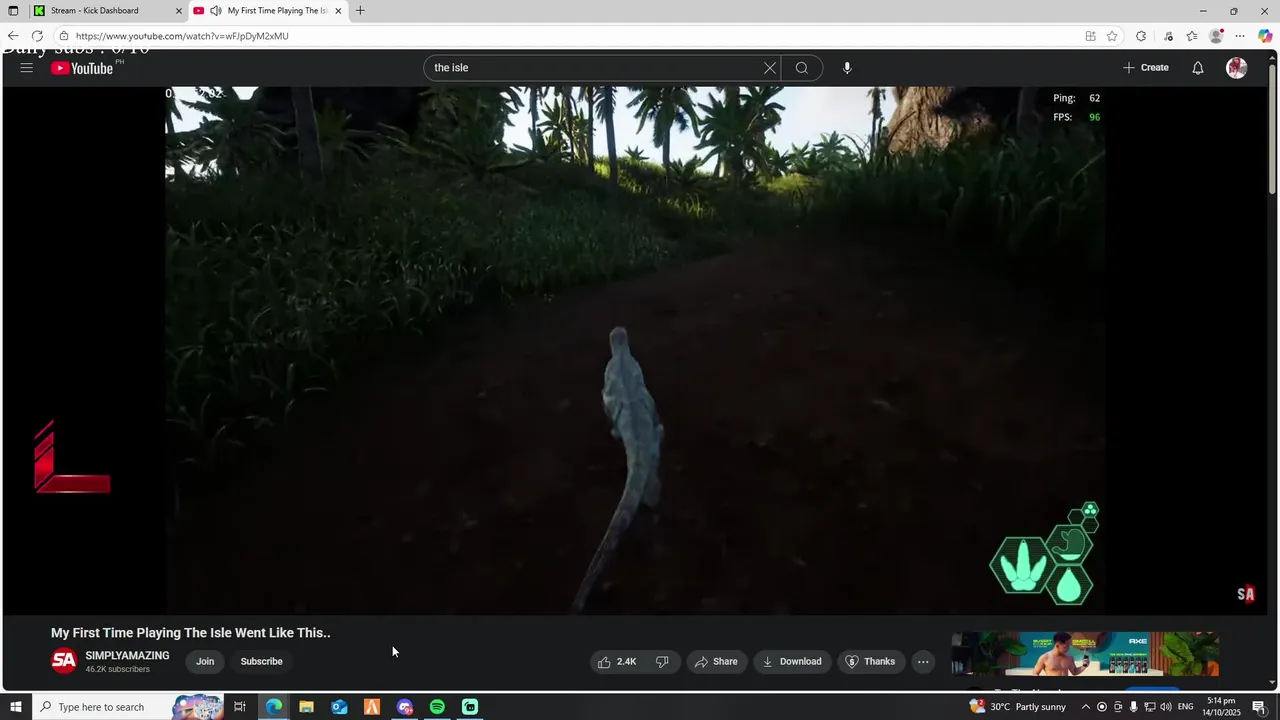The image size is (1280, 720).
Task: View site information lock icon
Action: (x=64, y=36)
